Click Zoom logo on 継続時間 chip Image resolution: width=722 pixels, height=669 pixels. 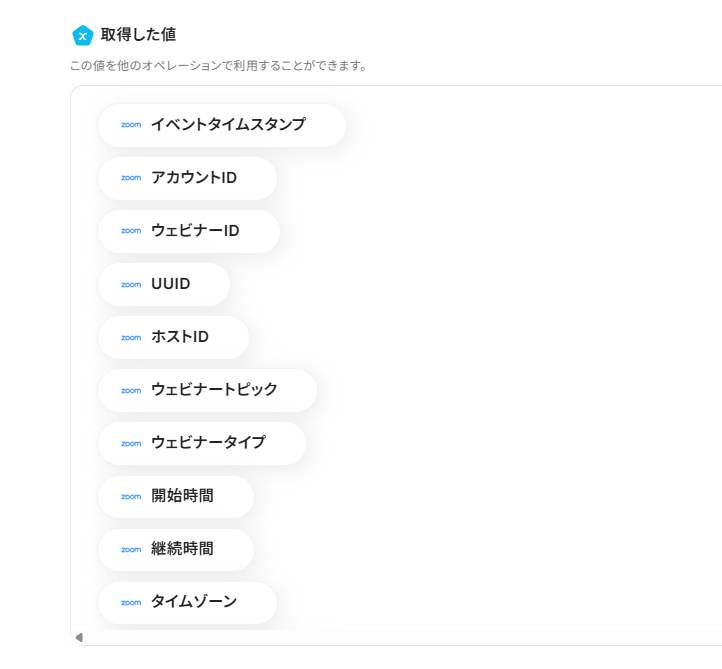131,549
